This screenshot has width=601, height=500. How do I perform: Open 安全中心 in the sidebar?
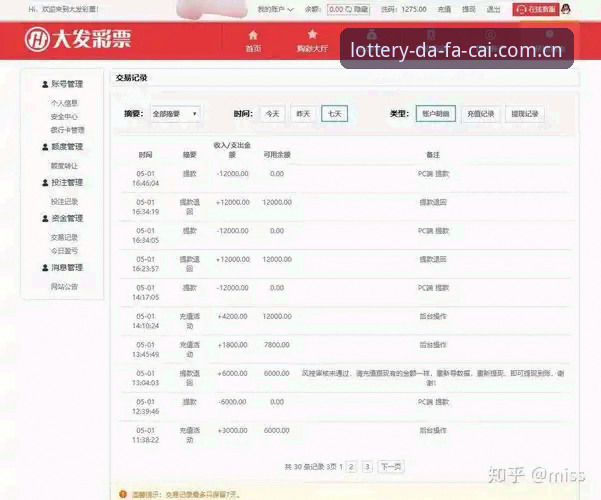(64, 117)
